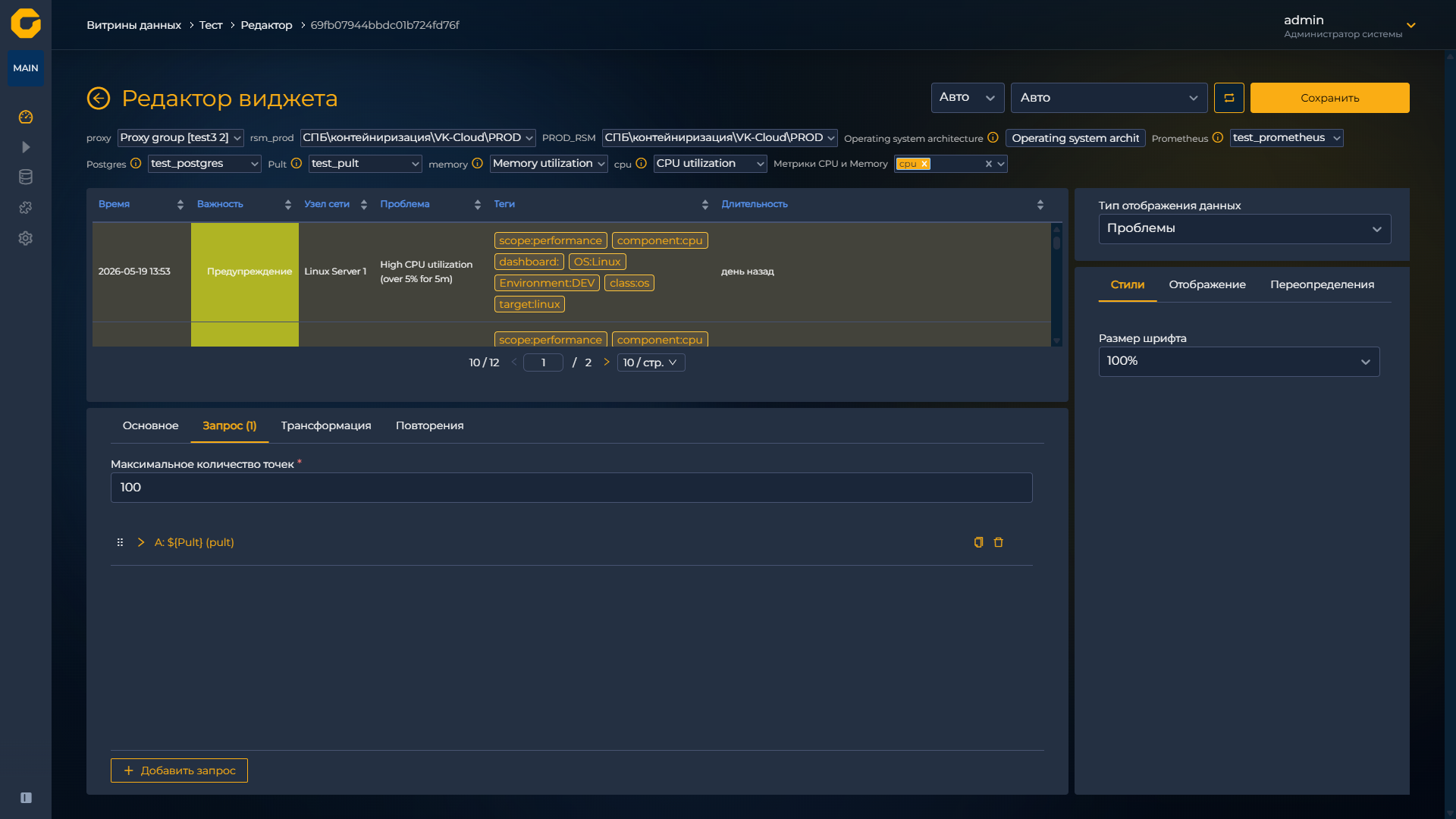Open the MAIN sidebar button

click(x=26, y=68)
